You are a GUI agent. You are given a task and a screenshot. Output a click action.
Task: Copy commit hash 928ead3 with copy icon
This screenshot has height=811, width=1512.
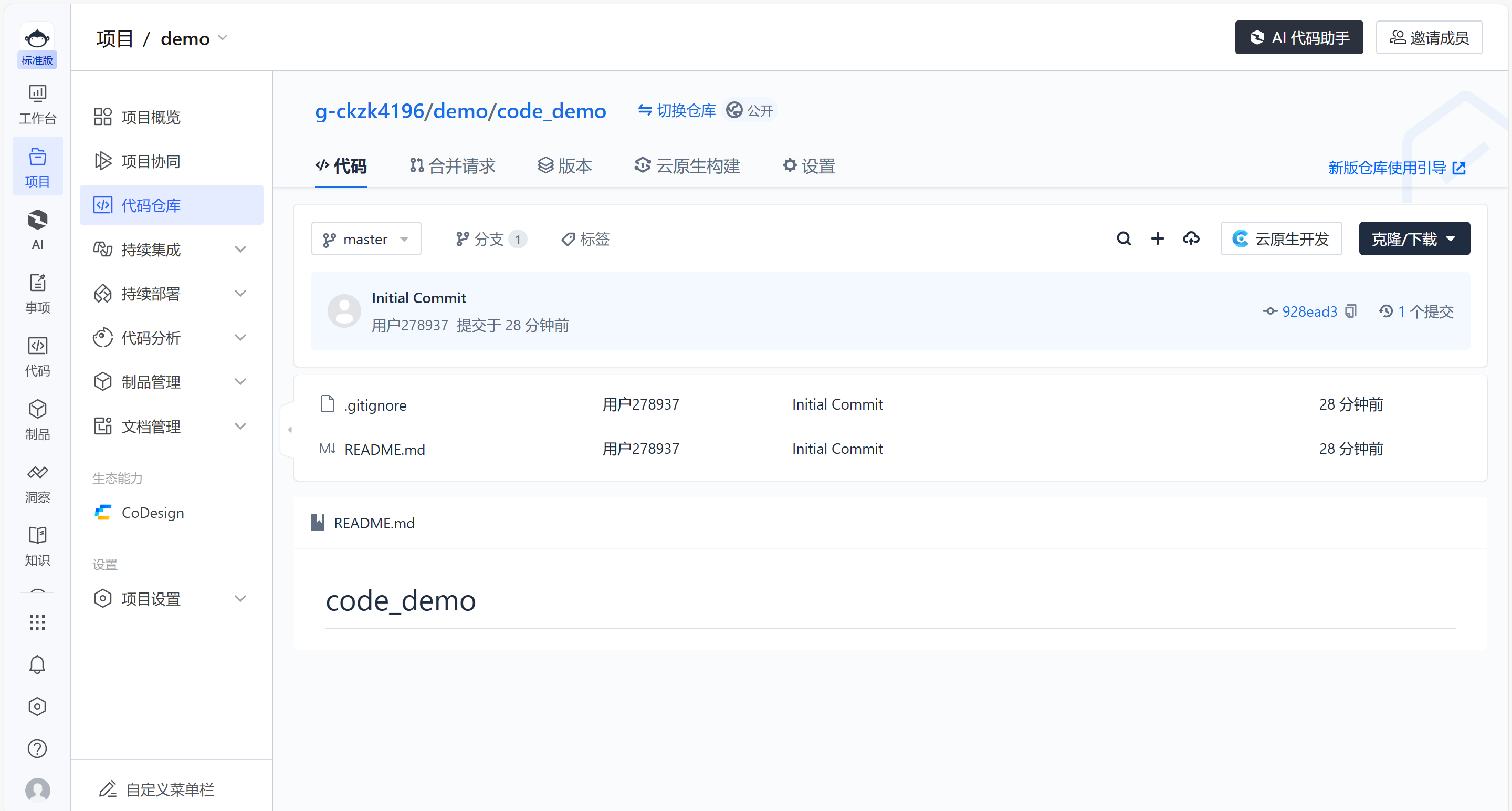coord(1351,310)
